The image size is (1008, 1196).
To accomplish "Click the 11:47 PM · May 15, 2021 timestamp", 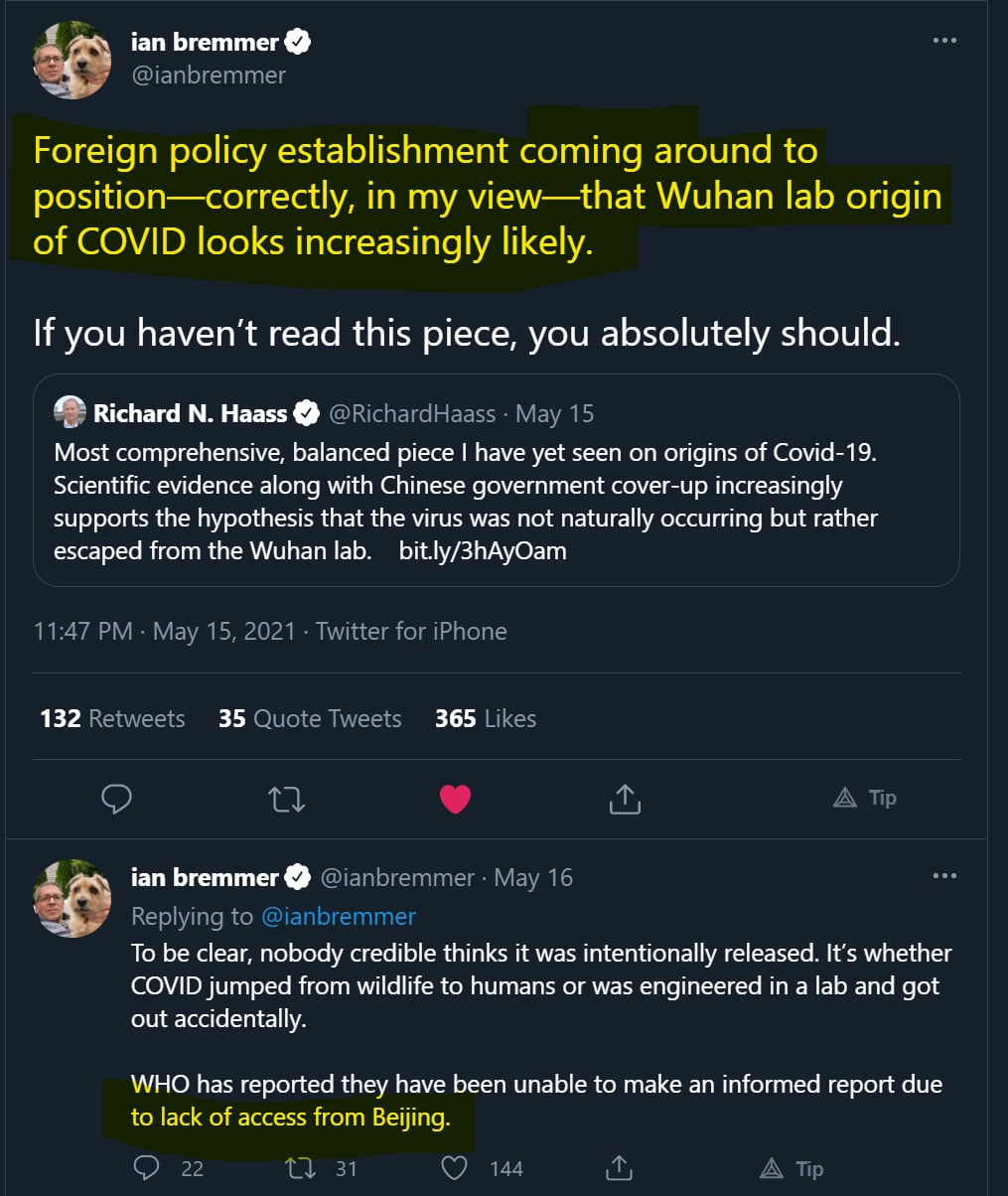I will pyautogui.click(x=164, y=631).
